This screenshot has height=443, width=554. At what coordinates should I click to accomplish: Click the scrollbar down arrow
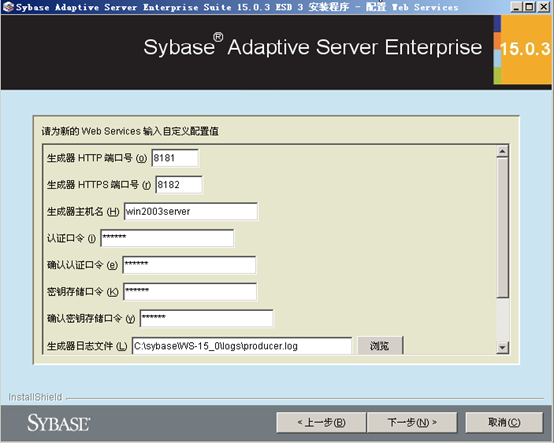(x=502, y=347)
